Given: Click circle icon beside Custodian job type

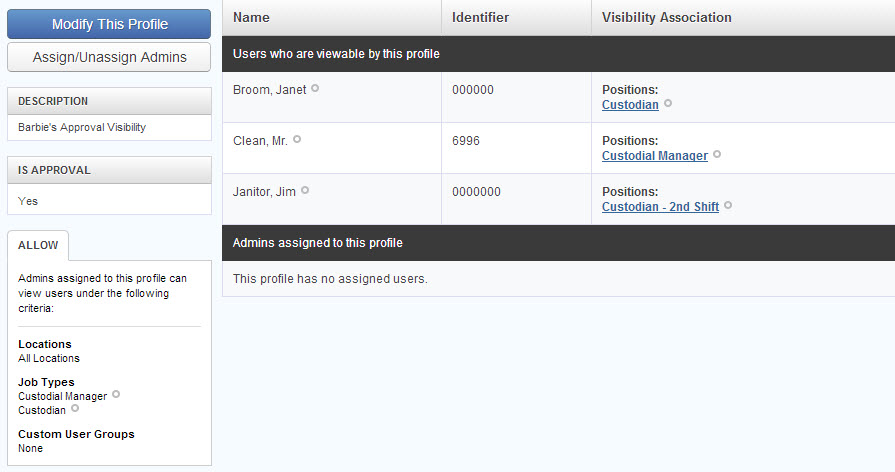Looking at the screenshot, I should (x=75, y=409).
